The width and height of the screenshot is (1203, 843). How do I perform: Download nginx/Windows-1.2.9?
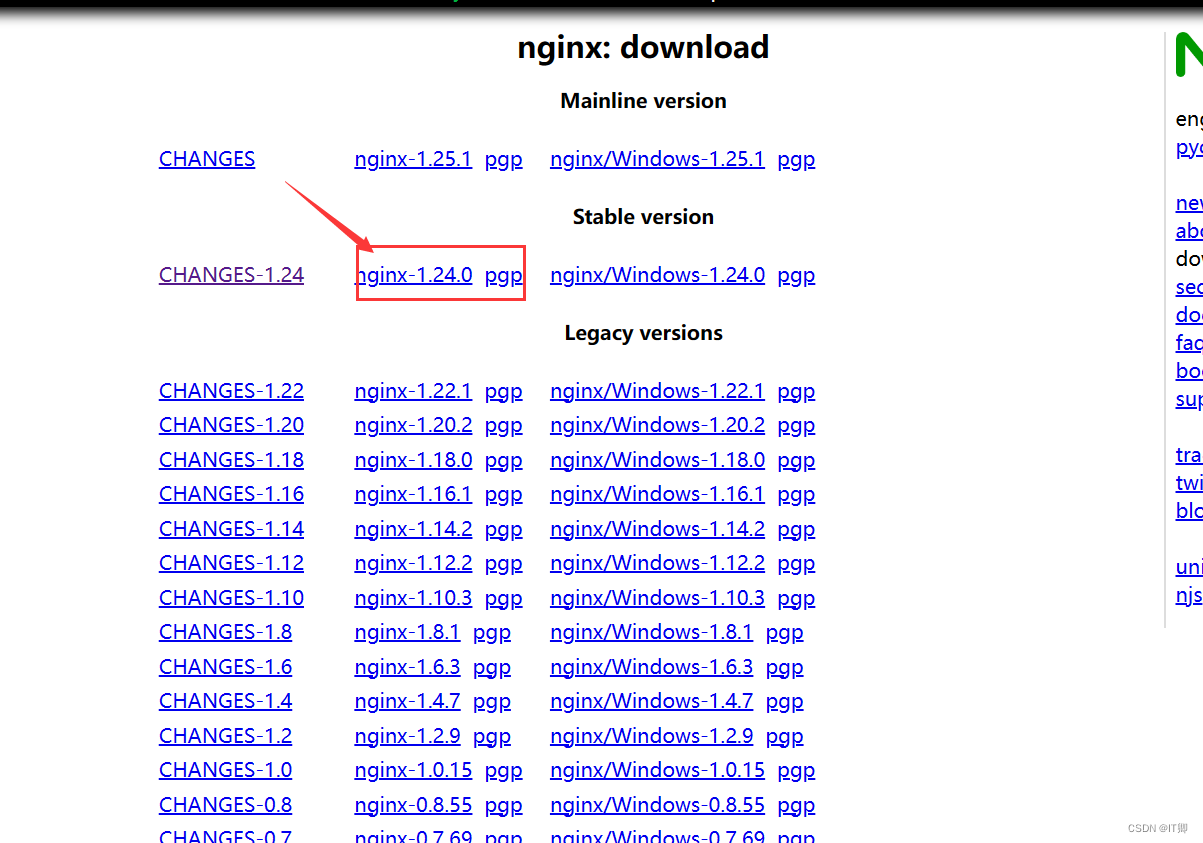pos(651,736)
